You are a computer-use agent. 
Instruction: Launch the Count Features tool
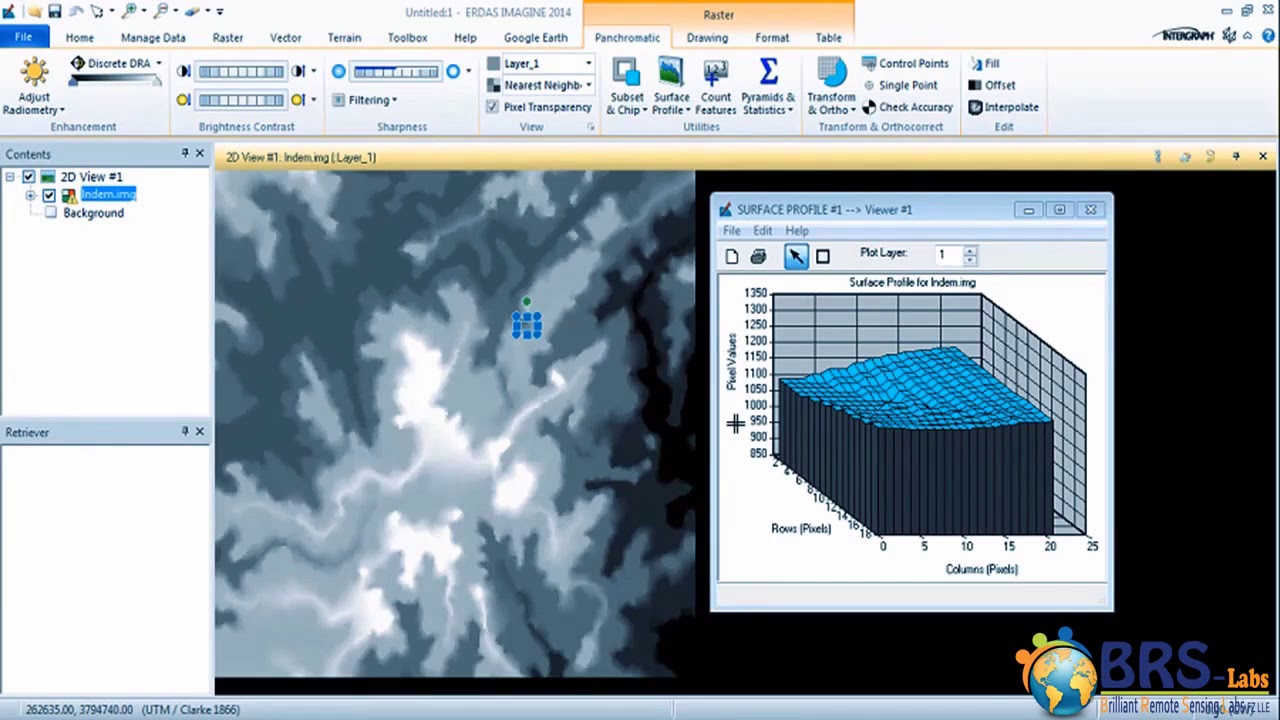[x=715, y=87]
